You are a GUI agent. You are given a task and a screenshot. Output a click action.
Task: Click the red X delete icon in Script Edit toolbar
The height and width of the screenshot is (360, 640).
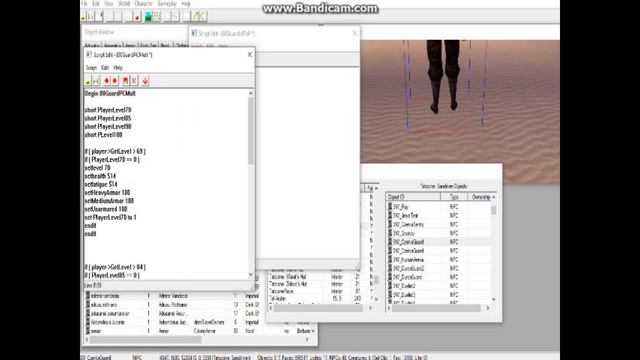click(134, 81)
